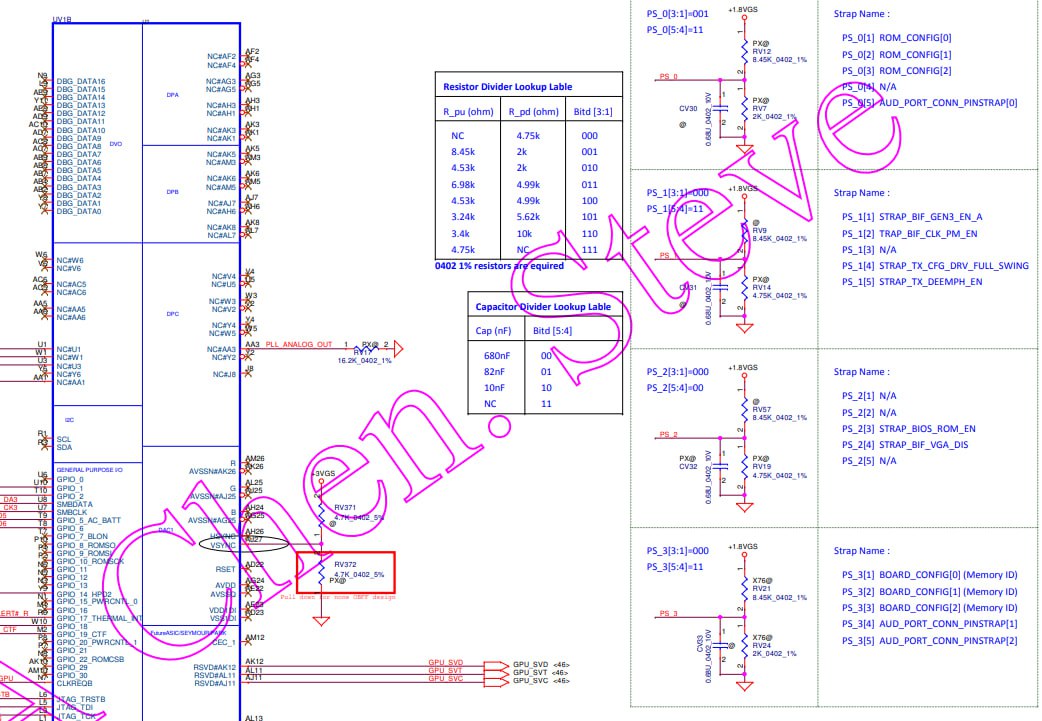Select the "Bitd [5:4]" column header

click(552, 330)
